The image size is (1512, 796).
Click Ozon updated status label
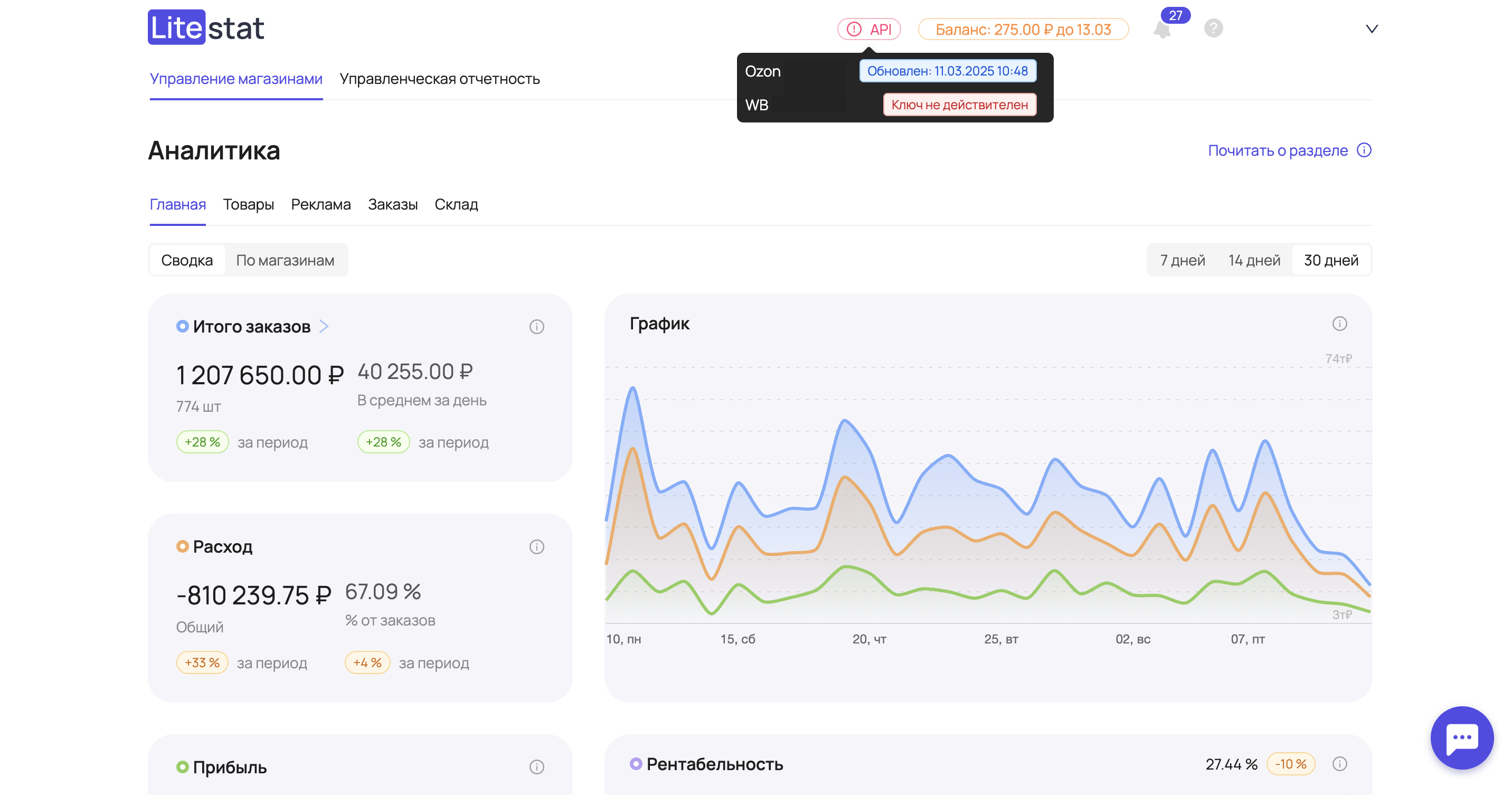(947, 71)
